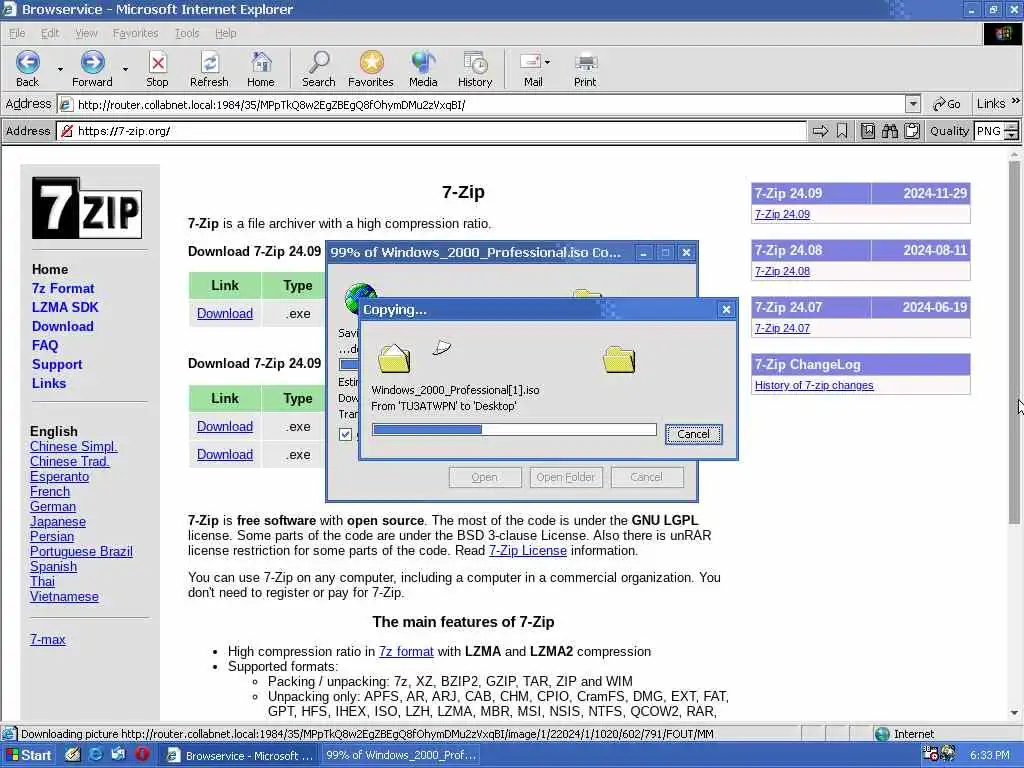Open the File menu
This screenshot has width=1024, height=768.
coord(17,33)
